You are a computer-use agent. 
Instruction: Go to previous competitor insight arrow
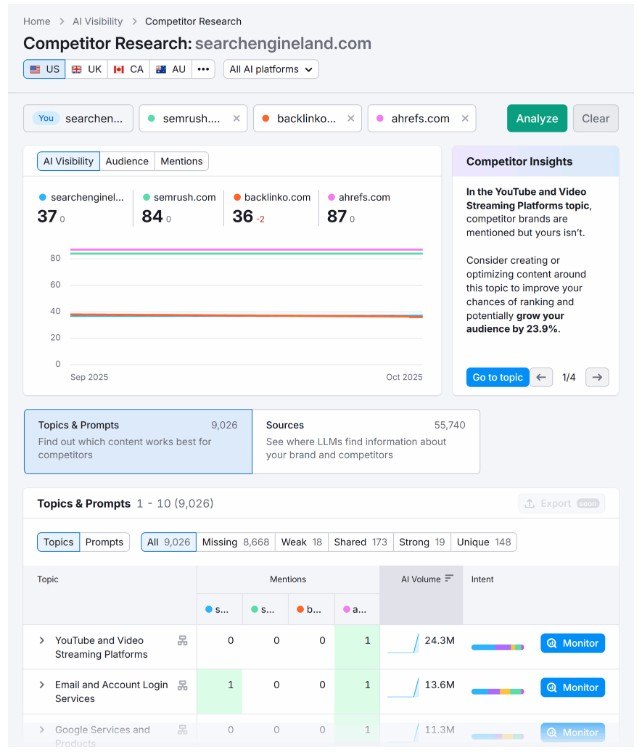(x=541, y=377)
